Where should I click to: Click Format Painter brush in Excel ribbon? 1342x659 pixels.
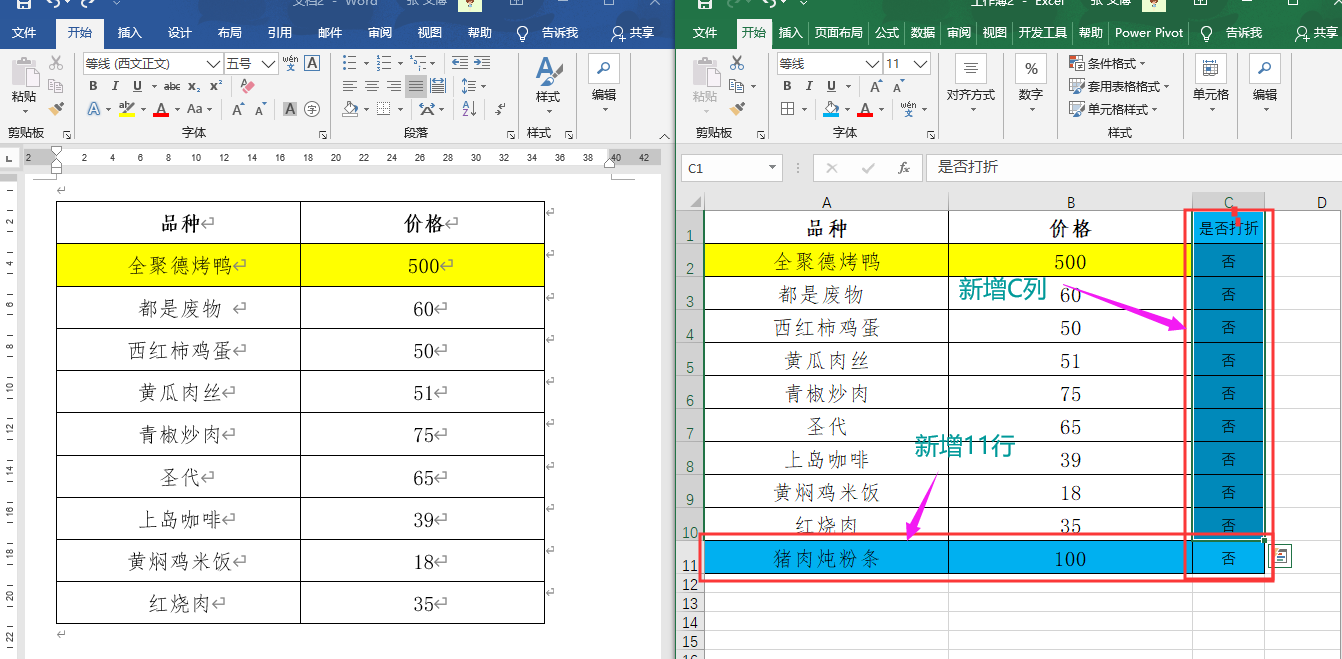point(737,109)
